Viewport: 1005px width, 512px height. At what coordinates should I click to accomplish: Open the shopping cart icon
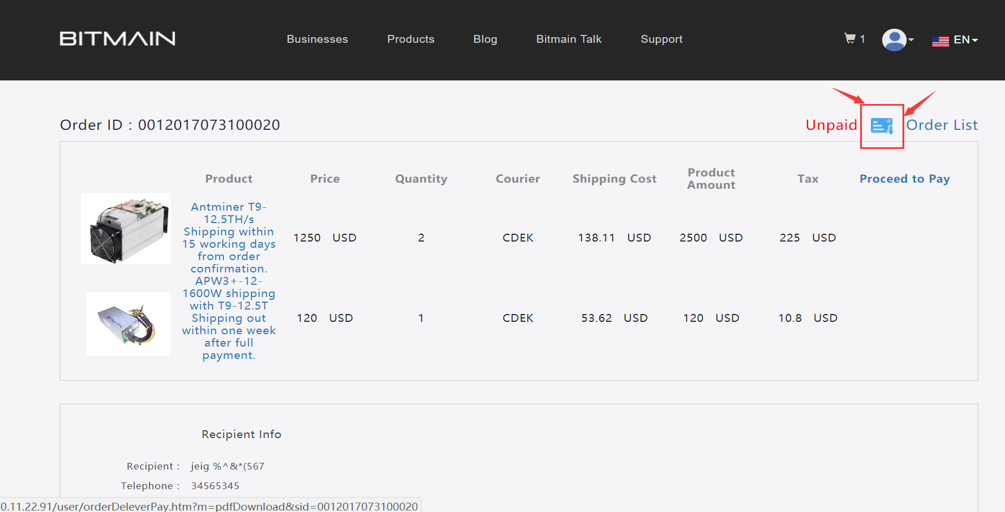pos(850,39)
